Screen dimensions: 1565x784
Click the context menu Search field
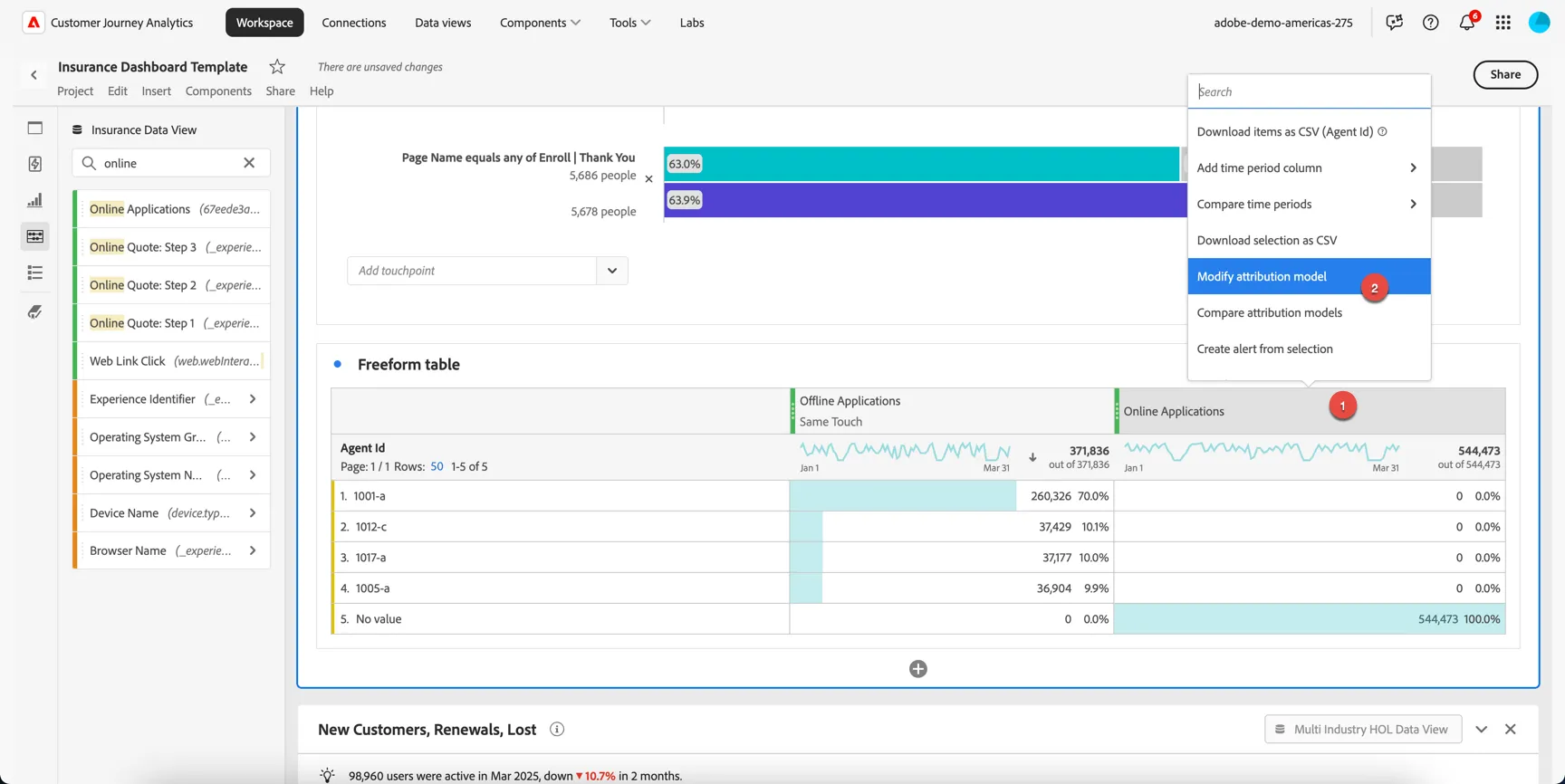(1309, 91)
